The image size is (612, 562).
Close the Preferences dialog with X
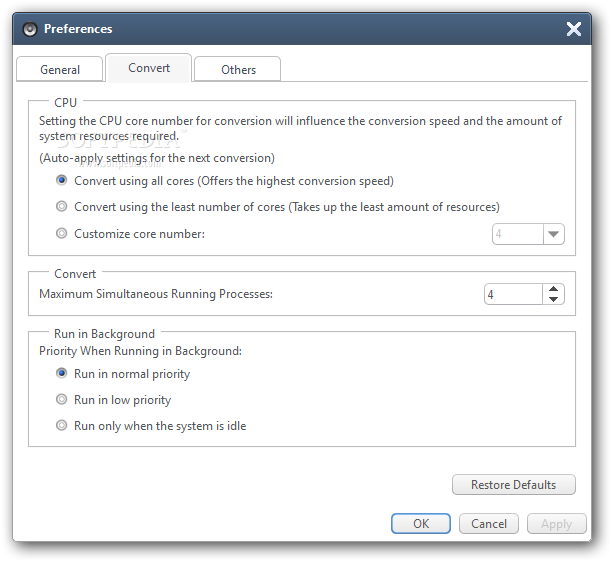click(573, 29)
